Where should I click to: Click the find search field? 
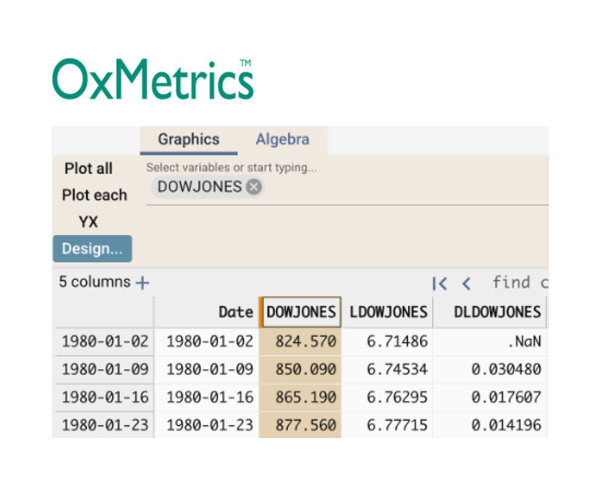(x=520, y=283)
